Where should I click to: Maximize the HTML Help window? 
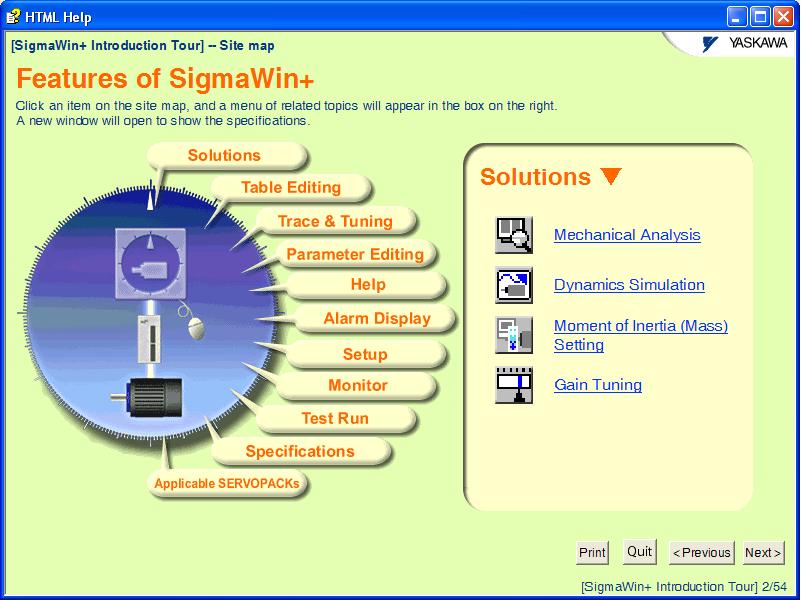click(x=760, y=17)
